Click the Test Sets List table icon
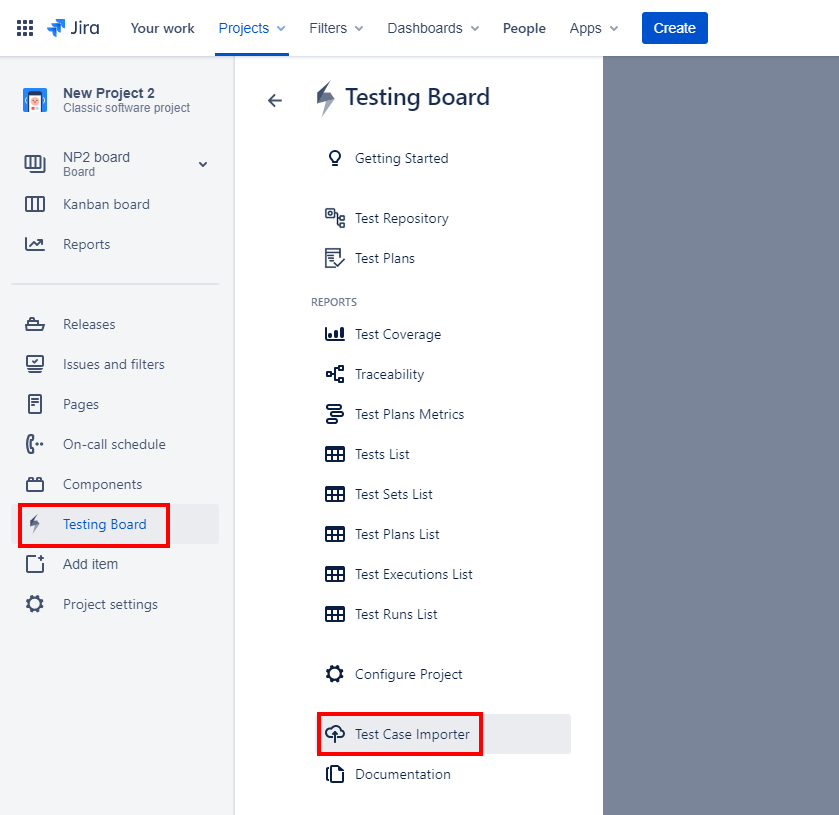This screenshot has width=839, height=815. (x=335, y=494)
